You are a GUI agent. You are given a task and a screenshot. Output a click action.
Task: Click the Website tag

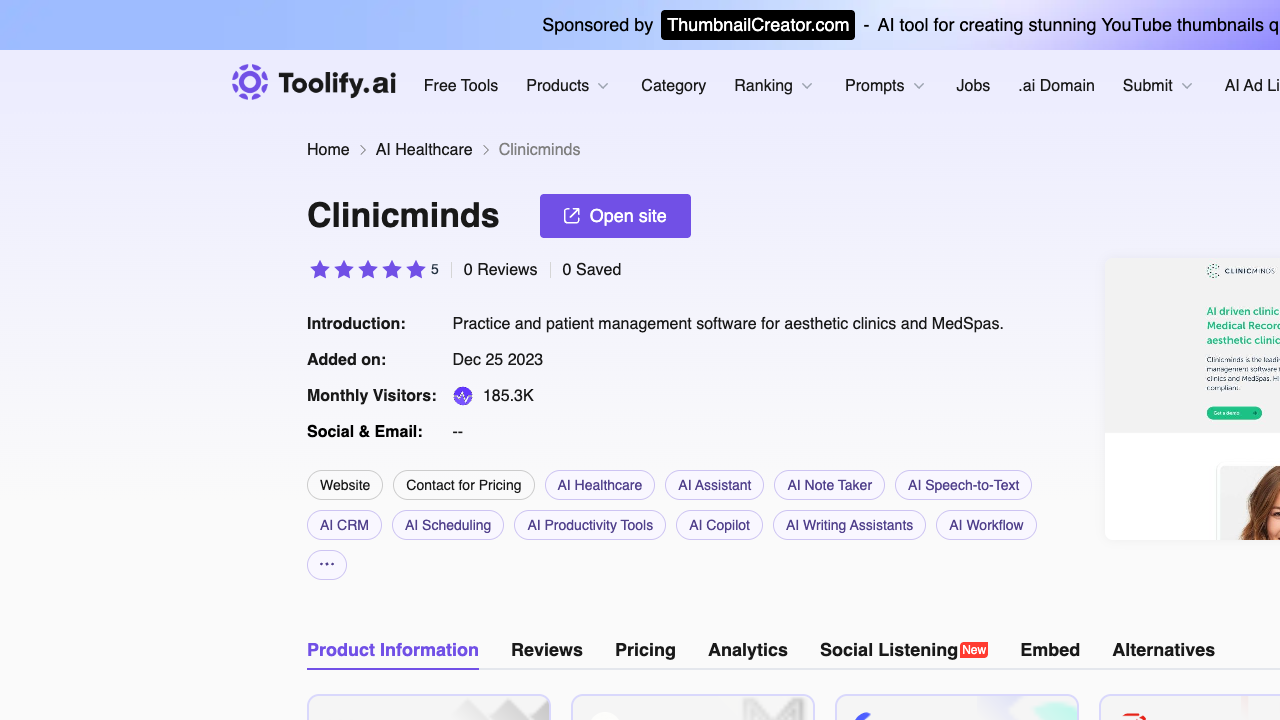pos(345,485)
